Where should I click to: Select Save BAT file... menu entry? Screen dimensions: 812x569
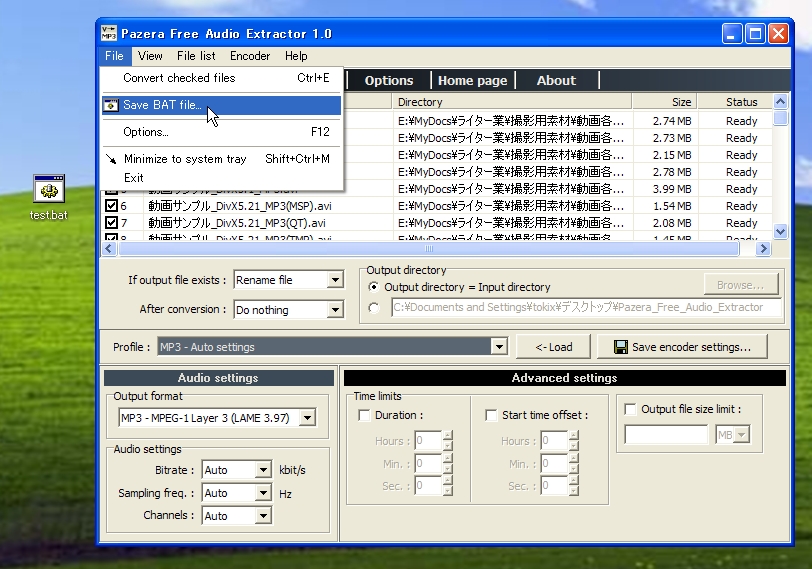tap(222, 105)
